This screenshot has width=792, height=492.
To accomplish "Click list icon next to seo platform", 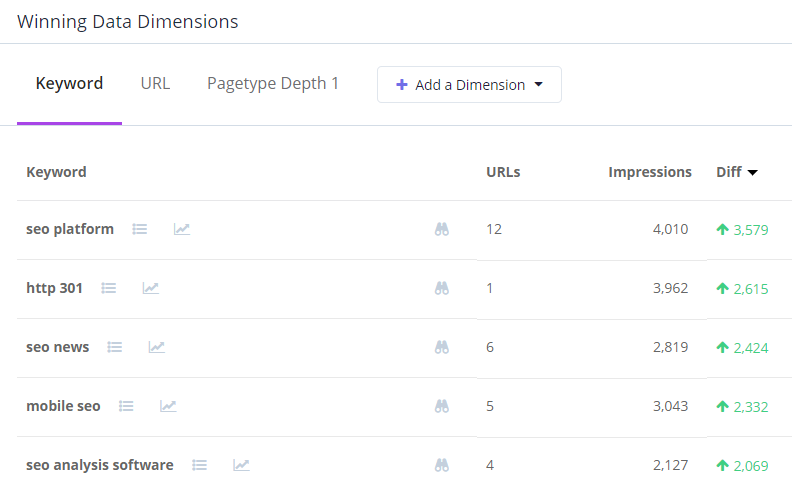I will (x=140, y=229).
